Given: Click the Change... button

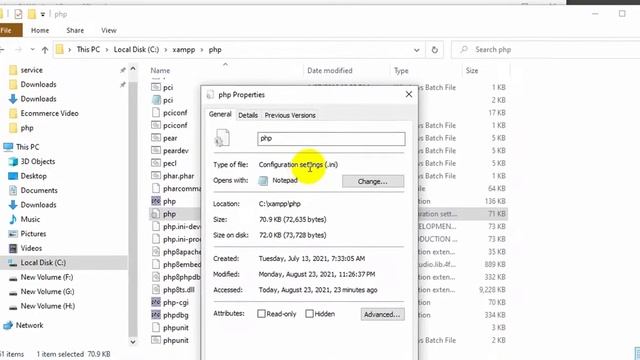Looking at the screenshot, I should click(x=373, y=181).
